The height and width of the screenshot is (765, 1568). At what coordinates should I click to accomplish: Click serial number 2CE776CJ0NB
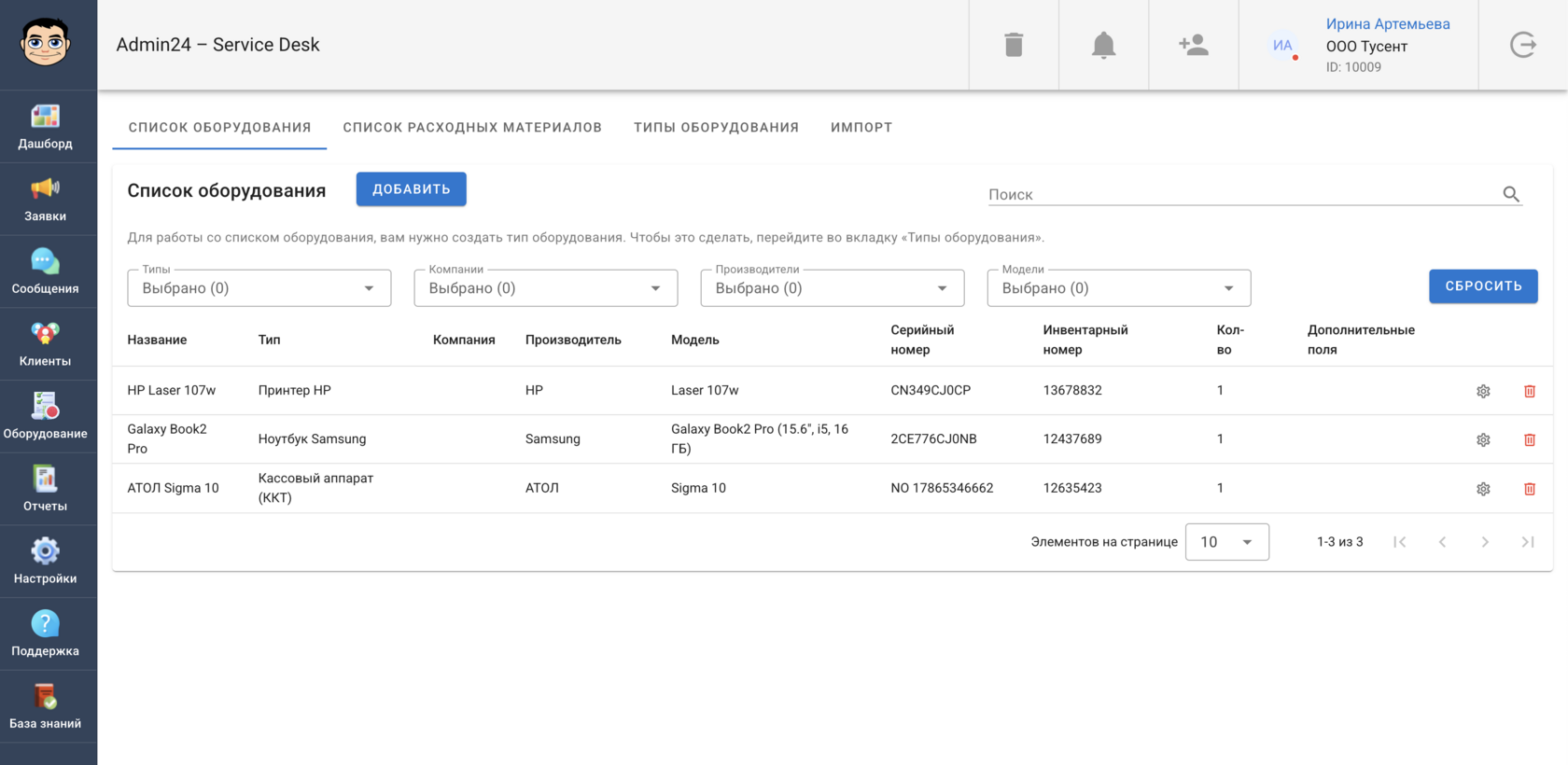coord(933,438)
